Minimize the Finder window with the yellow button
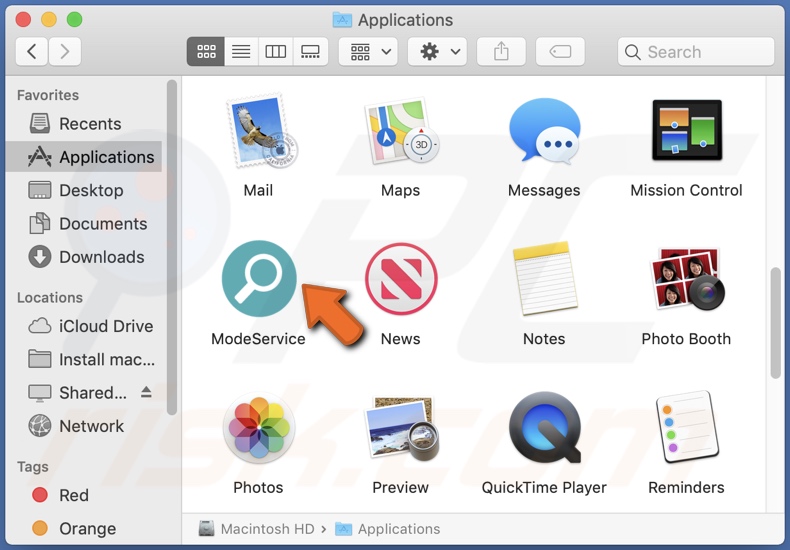This screenshot has height=550, width=790. tap(49, 20)
